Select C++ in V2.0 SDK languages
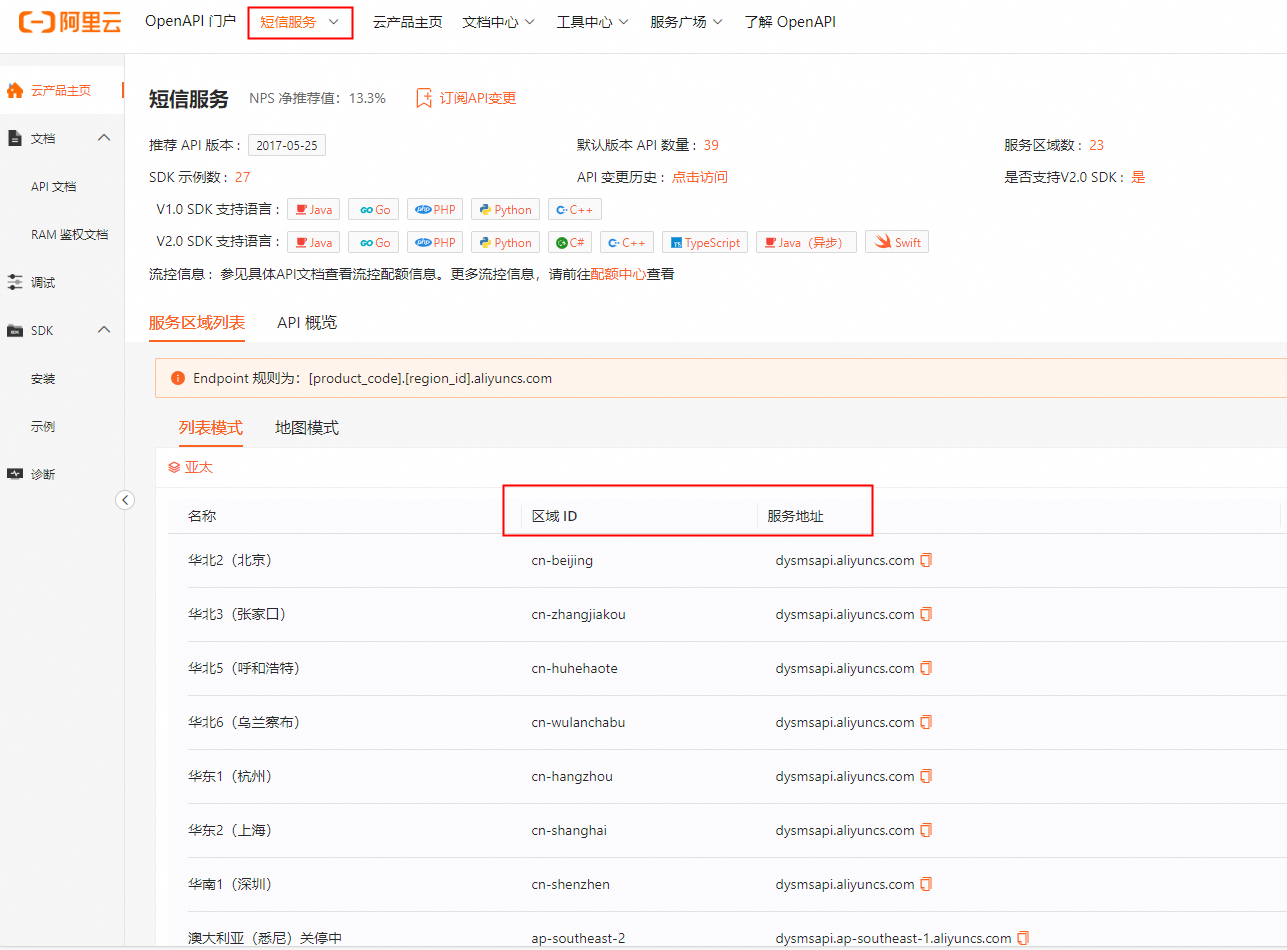The width and height of the screenshot is (1287, 950). pyautogui.click(x=627, y=242)
